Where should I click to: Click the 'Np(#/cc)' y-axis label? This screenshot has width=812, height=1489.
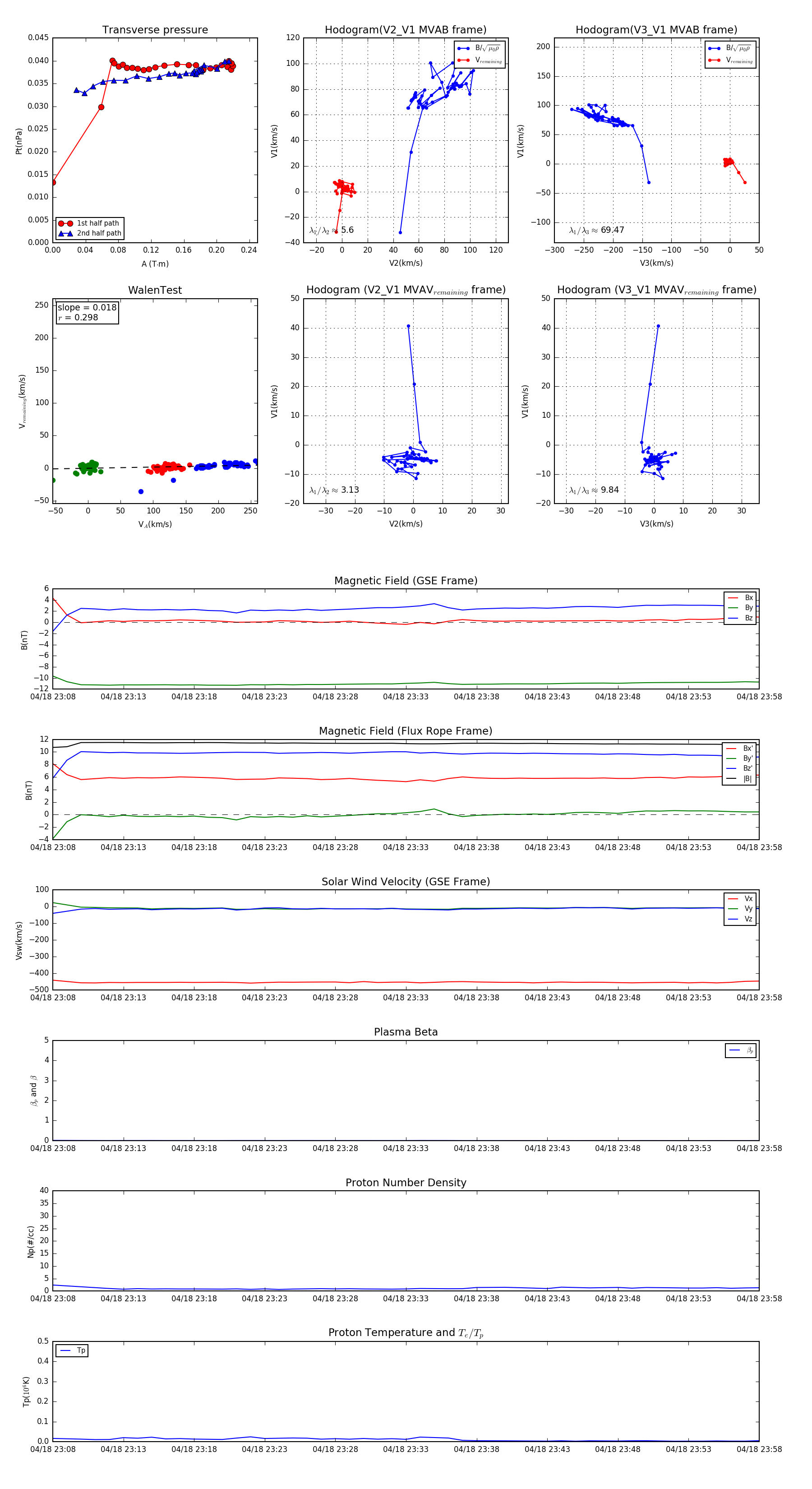[31, 1241]
